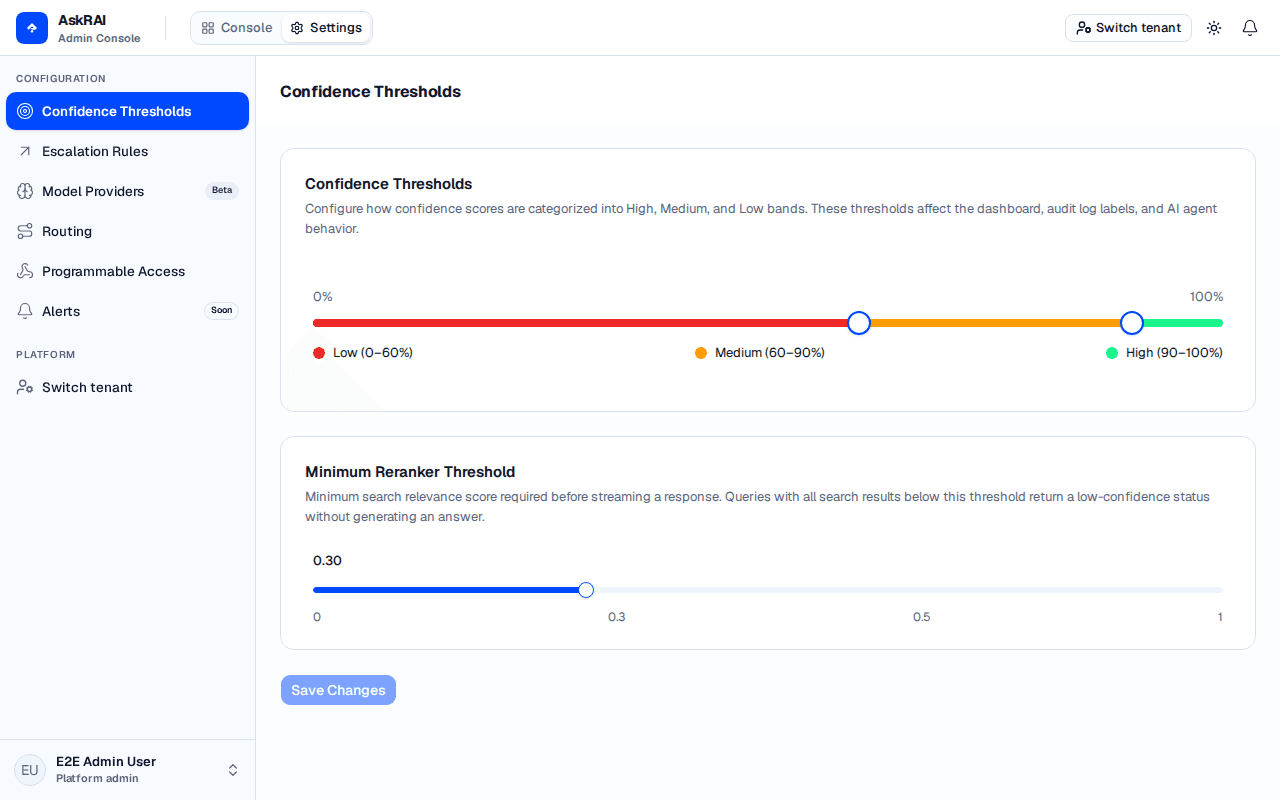
Task: Click the green High legend dot
Action: 1112,353
